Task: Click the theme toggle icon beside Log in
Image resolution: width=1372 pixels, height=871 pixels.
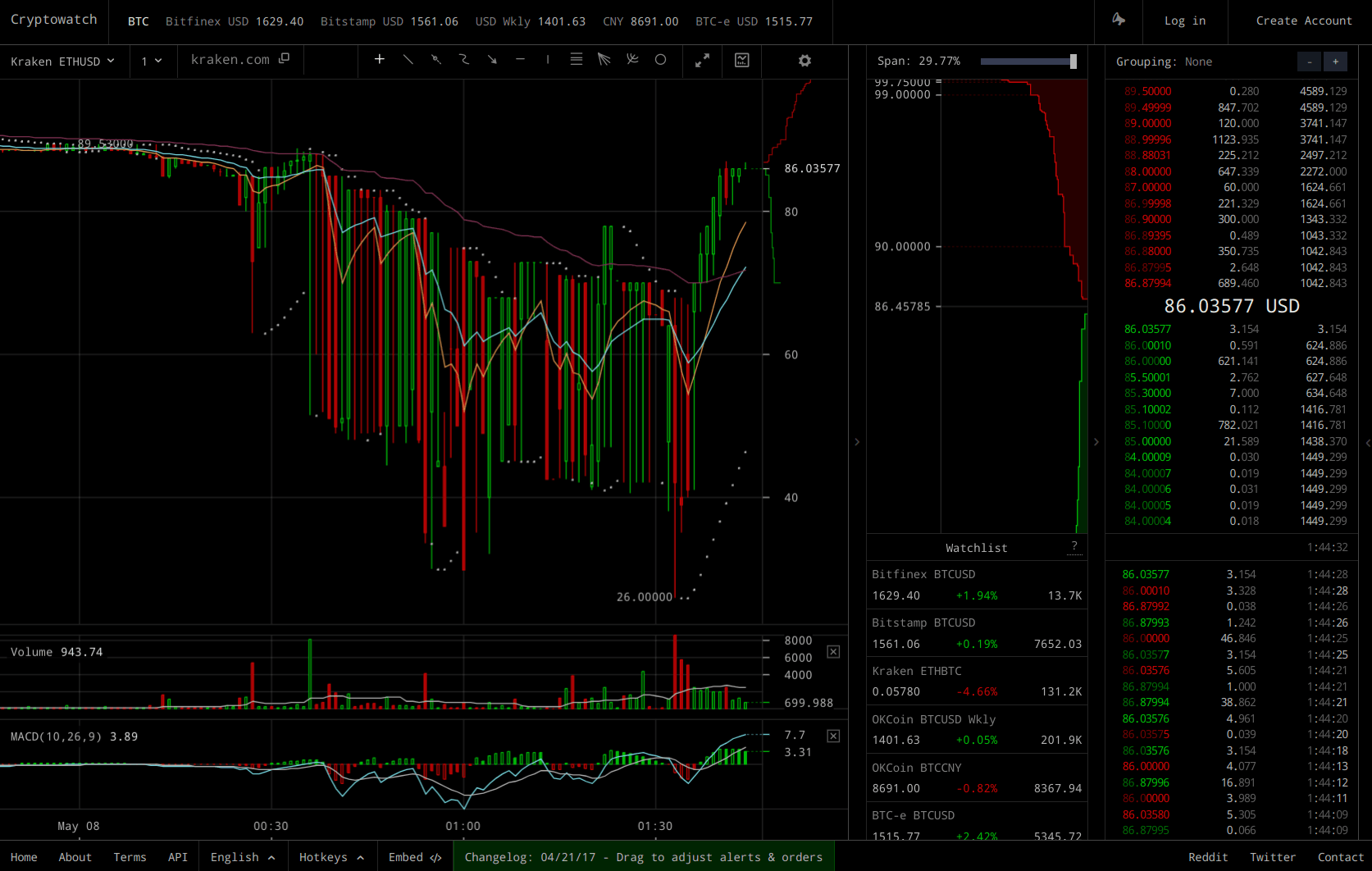Action: point(1119,20)
